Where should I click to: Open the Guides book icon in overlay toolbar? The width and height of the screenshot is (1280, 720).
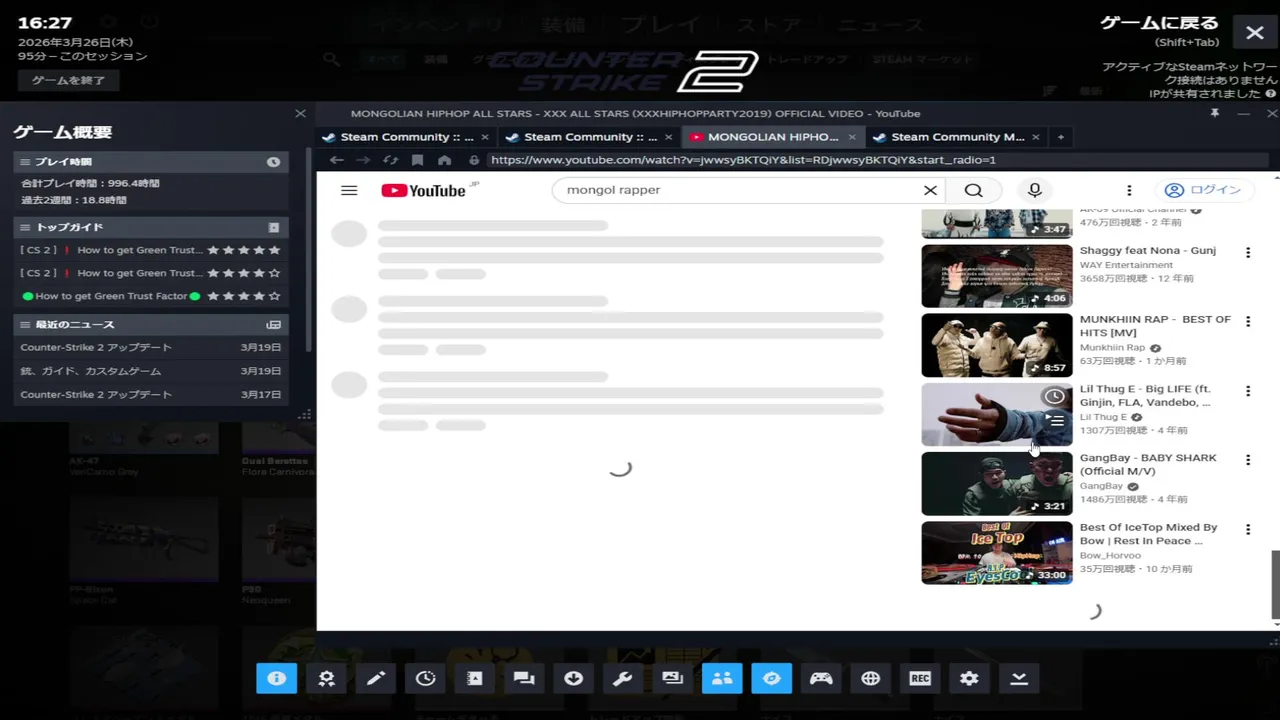(x=475, y=678)
